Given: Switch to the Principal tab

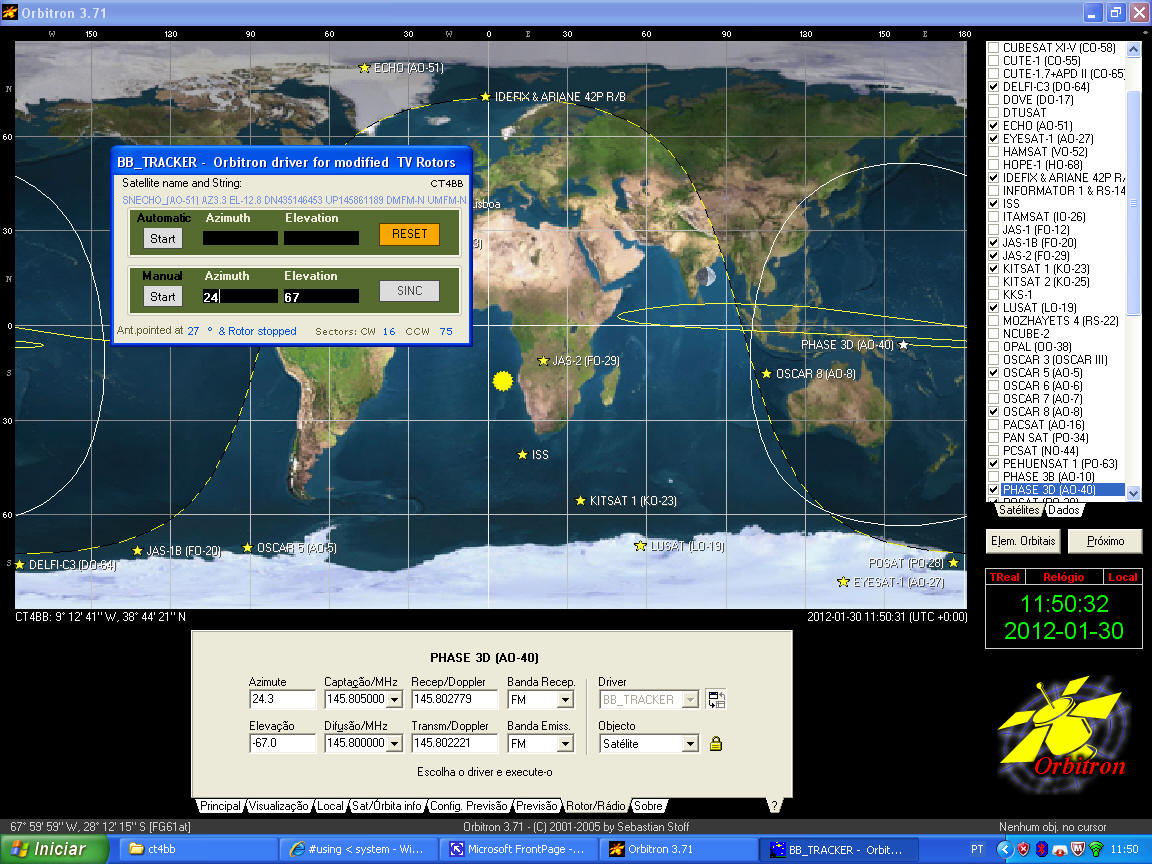Looking at the screenshot, I should [x=220, y=806].
